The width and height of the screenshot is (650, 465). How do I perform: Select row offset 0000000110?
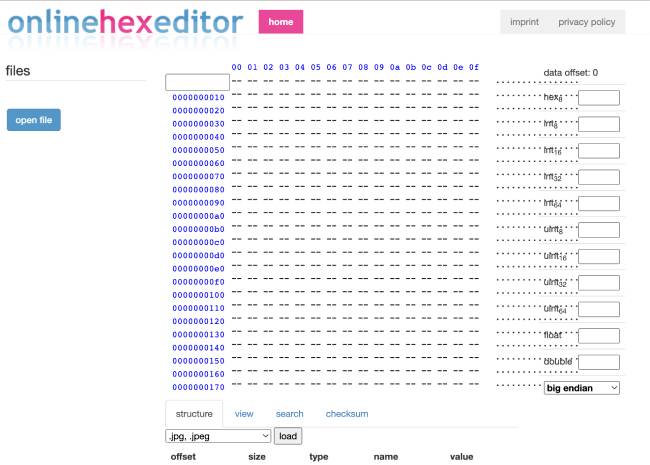198,308
